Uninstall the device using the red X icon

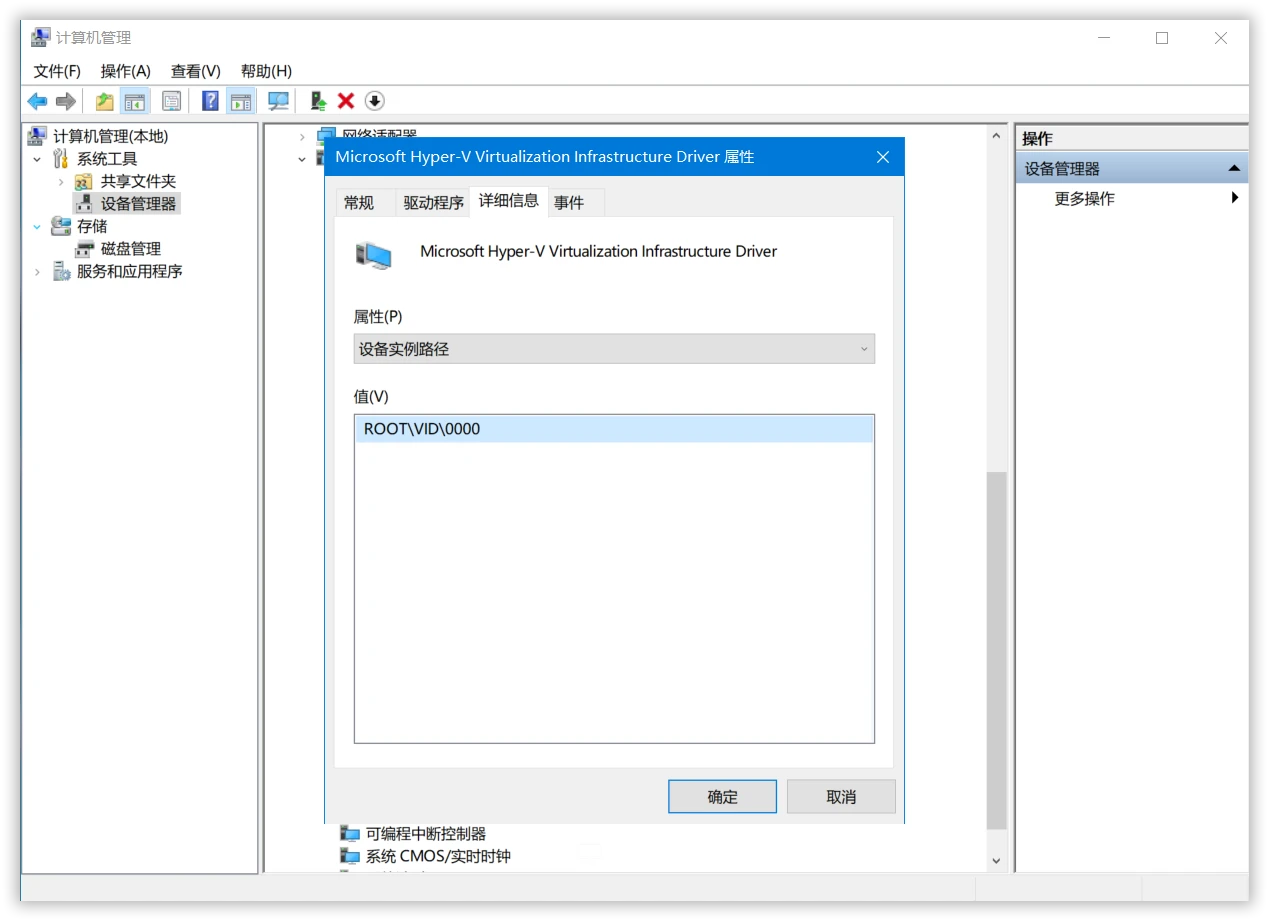coord(345,100)
